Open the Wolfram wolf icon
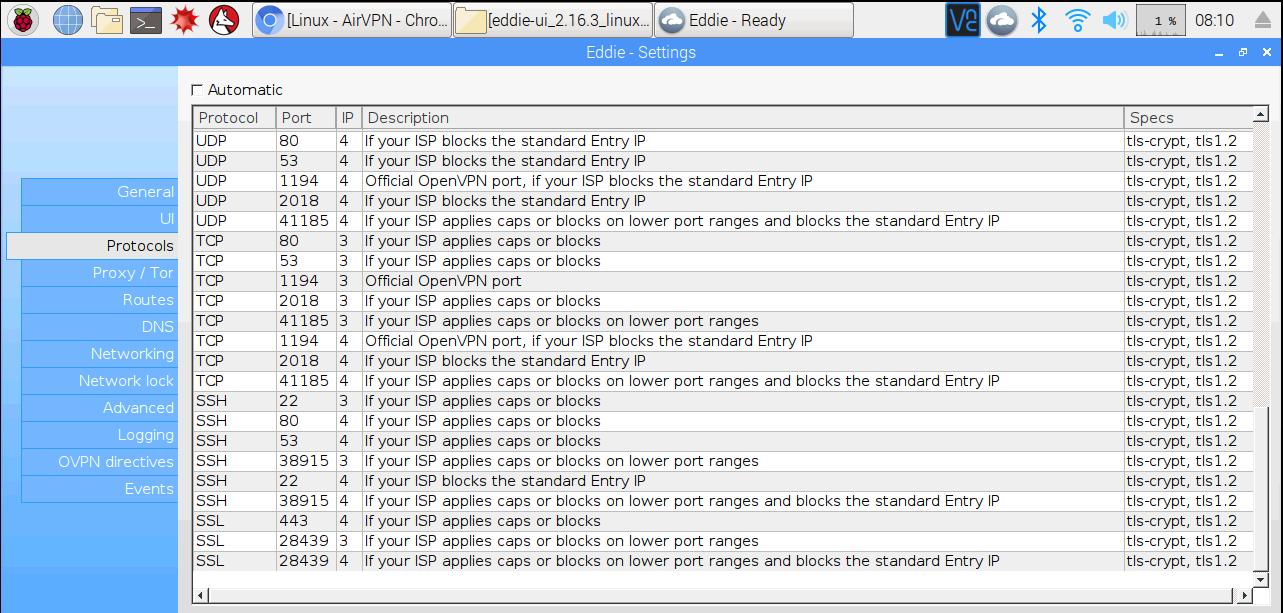The width and height of the screenshot is (1283, 613). [224, 19]
